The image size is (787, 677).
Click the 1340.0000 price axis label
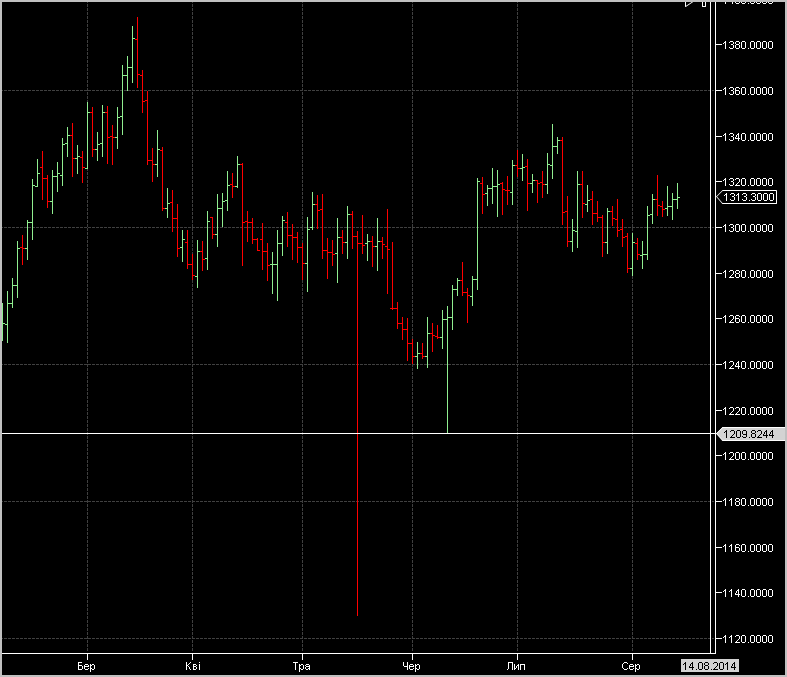pyautogui.click(x=747, y=137)
